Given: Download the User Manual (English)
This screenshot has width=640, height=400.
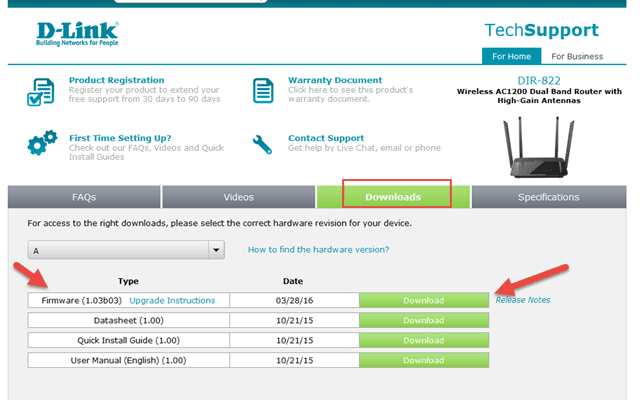Looking at the screenshot, I should coord(424,360).
